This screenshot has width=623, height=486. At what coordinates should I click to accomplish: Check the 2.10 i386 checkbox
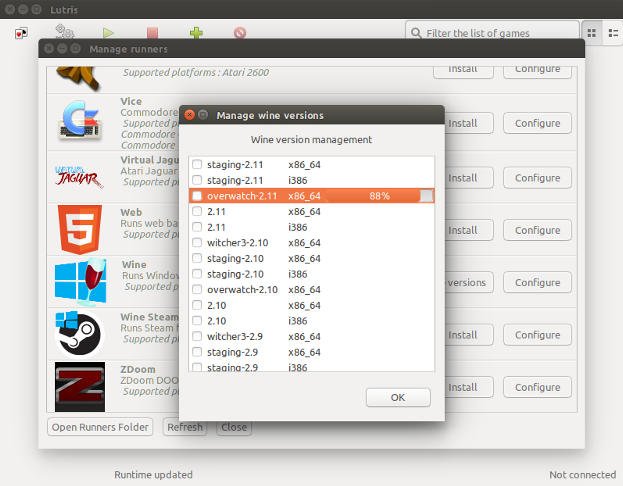tap(197, 321)
